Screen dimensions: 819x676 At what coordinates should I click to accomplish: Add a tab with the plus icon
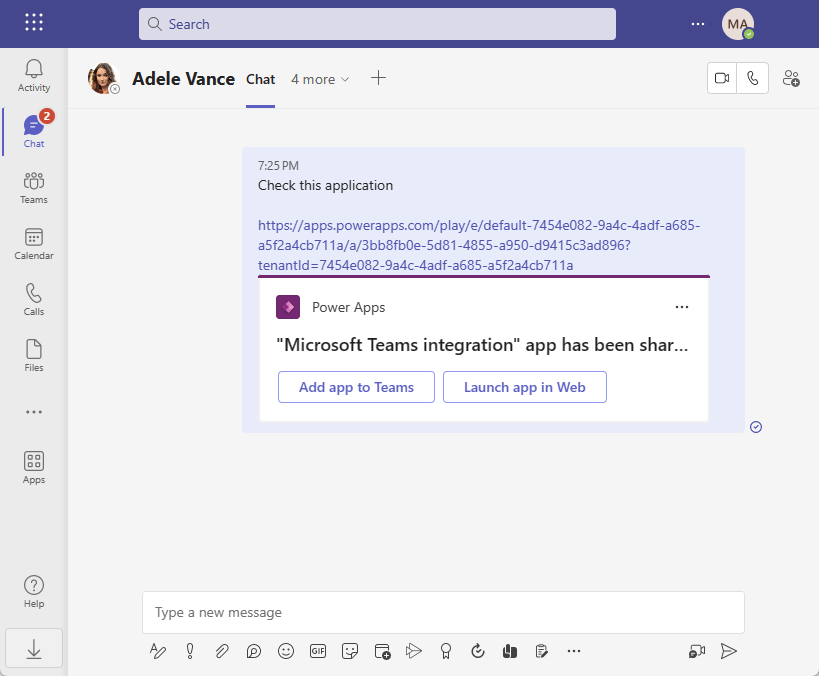point(378,78)
